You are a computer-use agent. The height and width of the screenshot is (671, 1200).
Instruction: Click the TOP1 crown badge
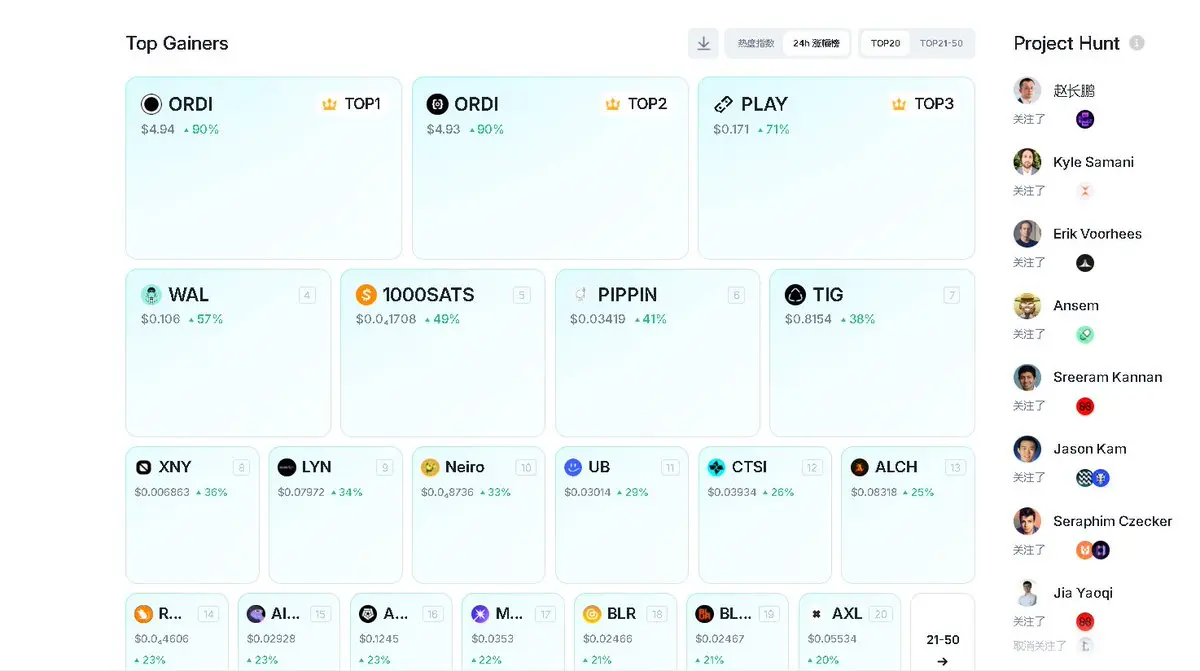tap(350, 104)
